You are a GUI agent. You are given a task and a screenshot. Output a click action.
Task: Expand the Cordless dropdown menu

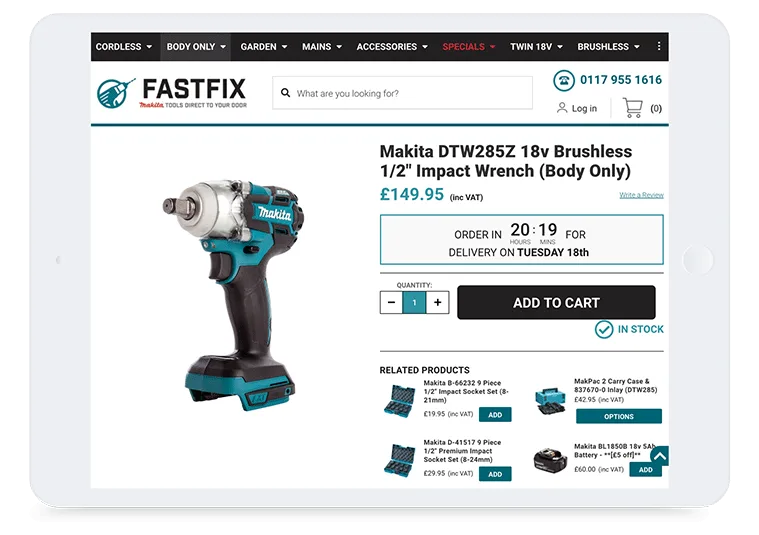pyautogui.click(x=124, y=47)
